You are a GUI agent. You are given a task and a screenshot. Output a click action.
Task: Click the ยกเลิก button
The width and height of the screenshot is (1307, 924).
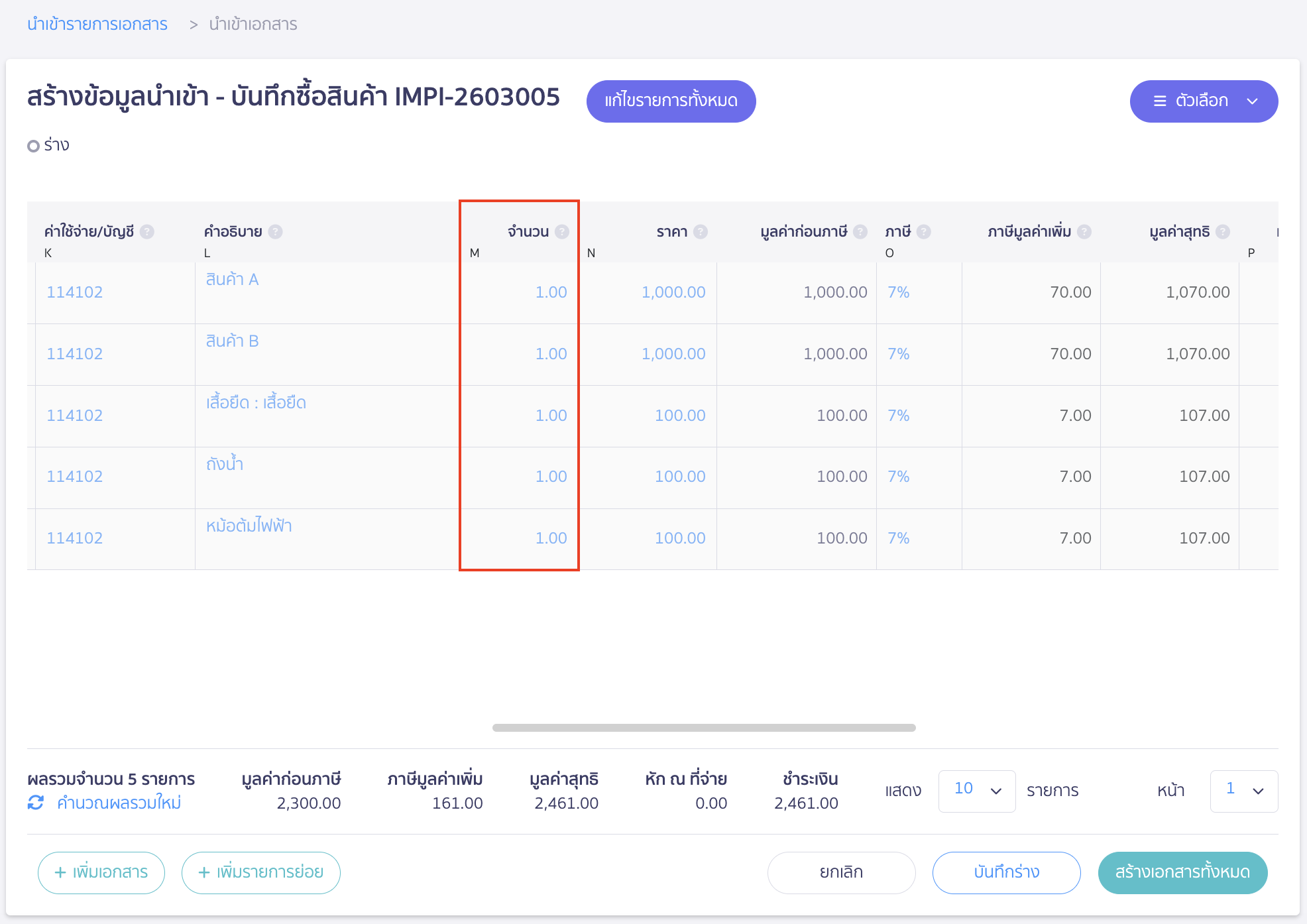[841, 872]
